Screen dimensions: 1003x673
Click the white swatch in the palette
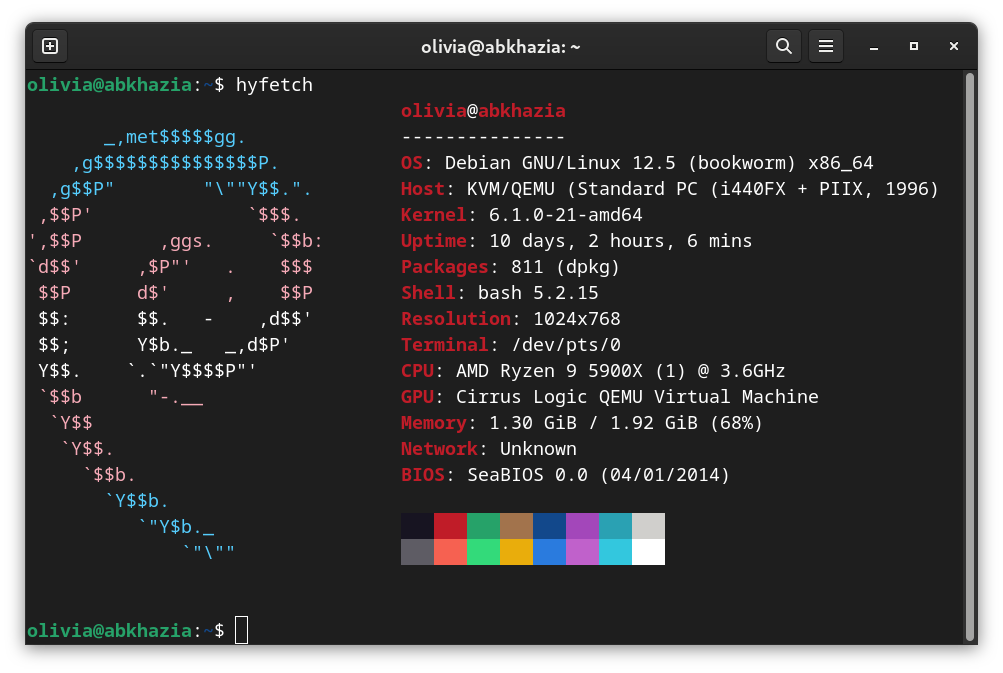[x=648, y=550]
